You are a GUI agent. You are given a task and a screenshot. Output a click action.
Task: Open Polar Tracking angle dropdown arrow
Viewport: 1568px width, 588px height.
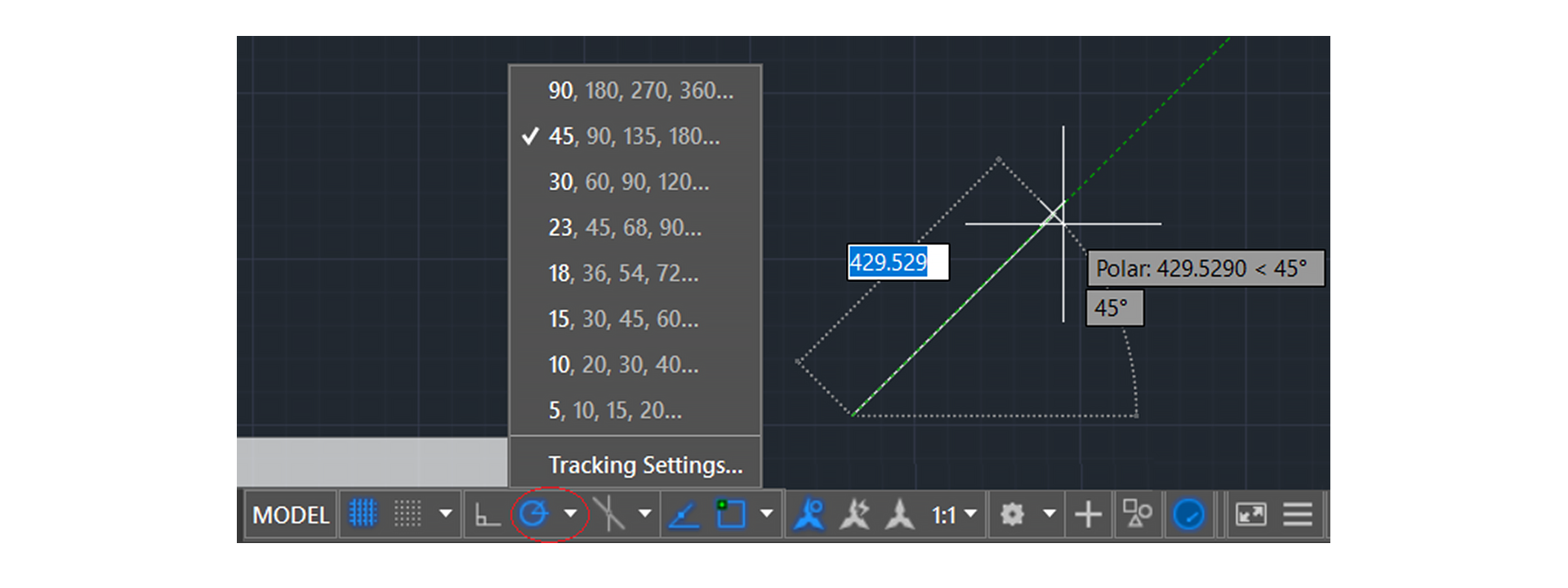571,514
